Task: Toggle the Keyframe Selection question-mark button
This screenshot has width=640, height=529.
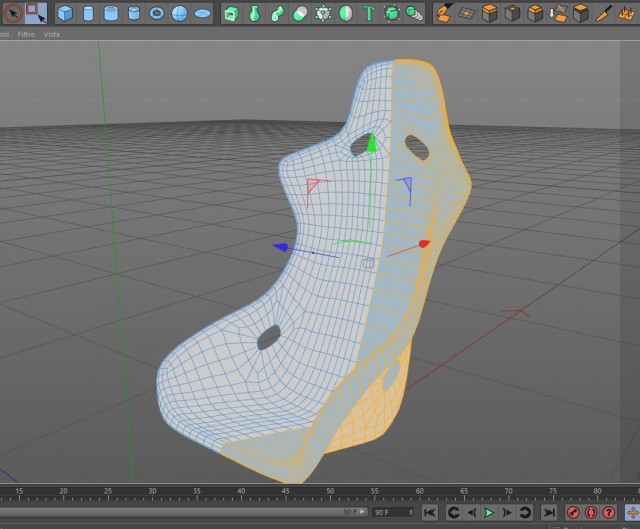Action: tap(609, 512)
